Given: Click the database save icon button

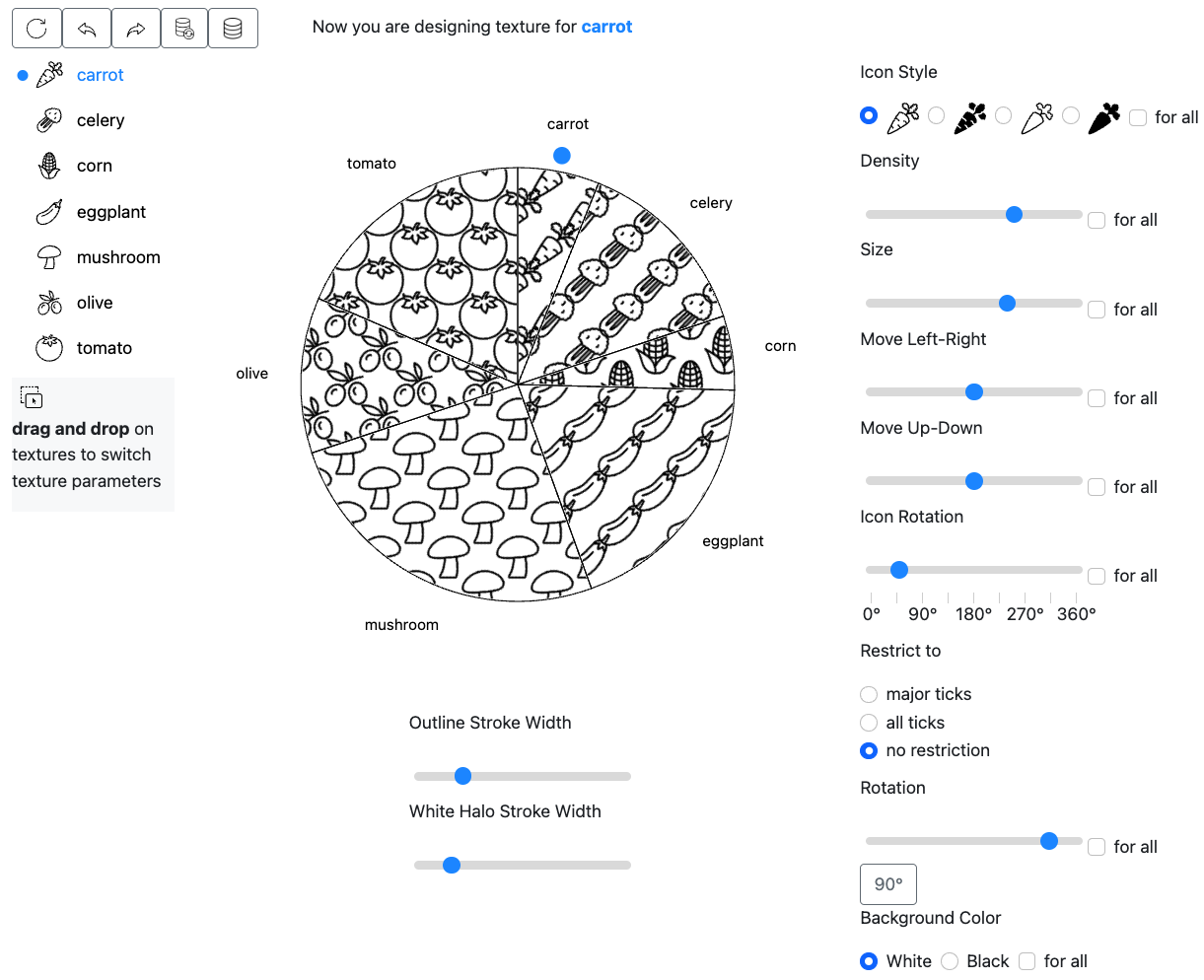Looking at the screenshot, I should coord(233,29).
